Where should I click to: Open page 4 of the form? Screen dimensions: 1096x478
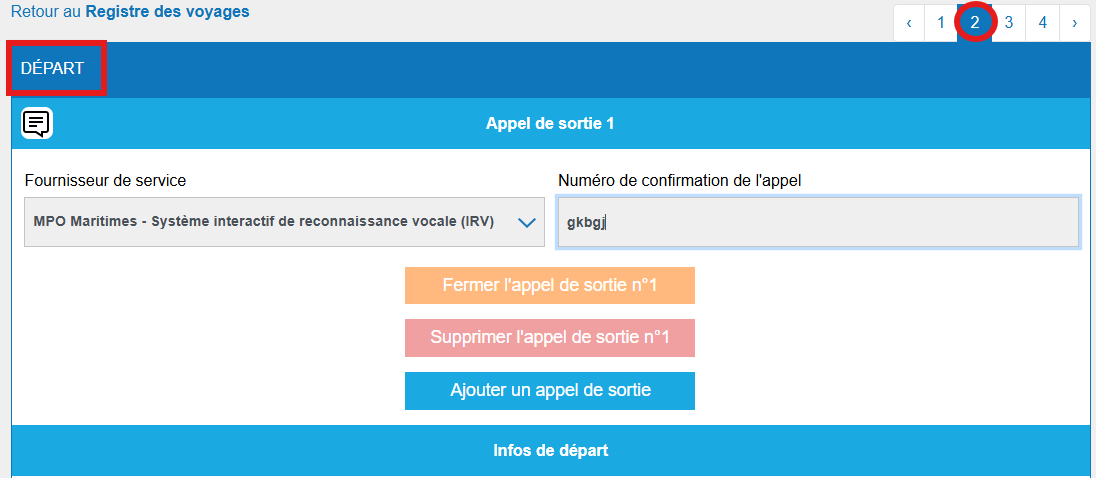[1042, 23]
